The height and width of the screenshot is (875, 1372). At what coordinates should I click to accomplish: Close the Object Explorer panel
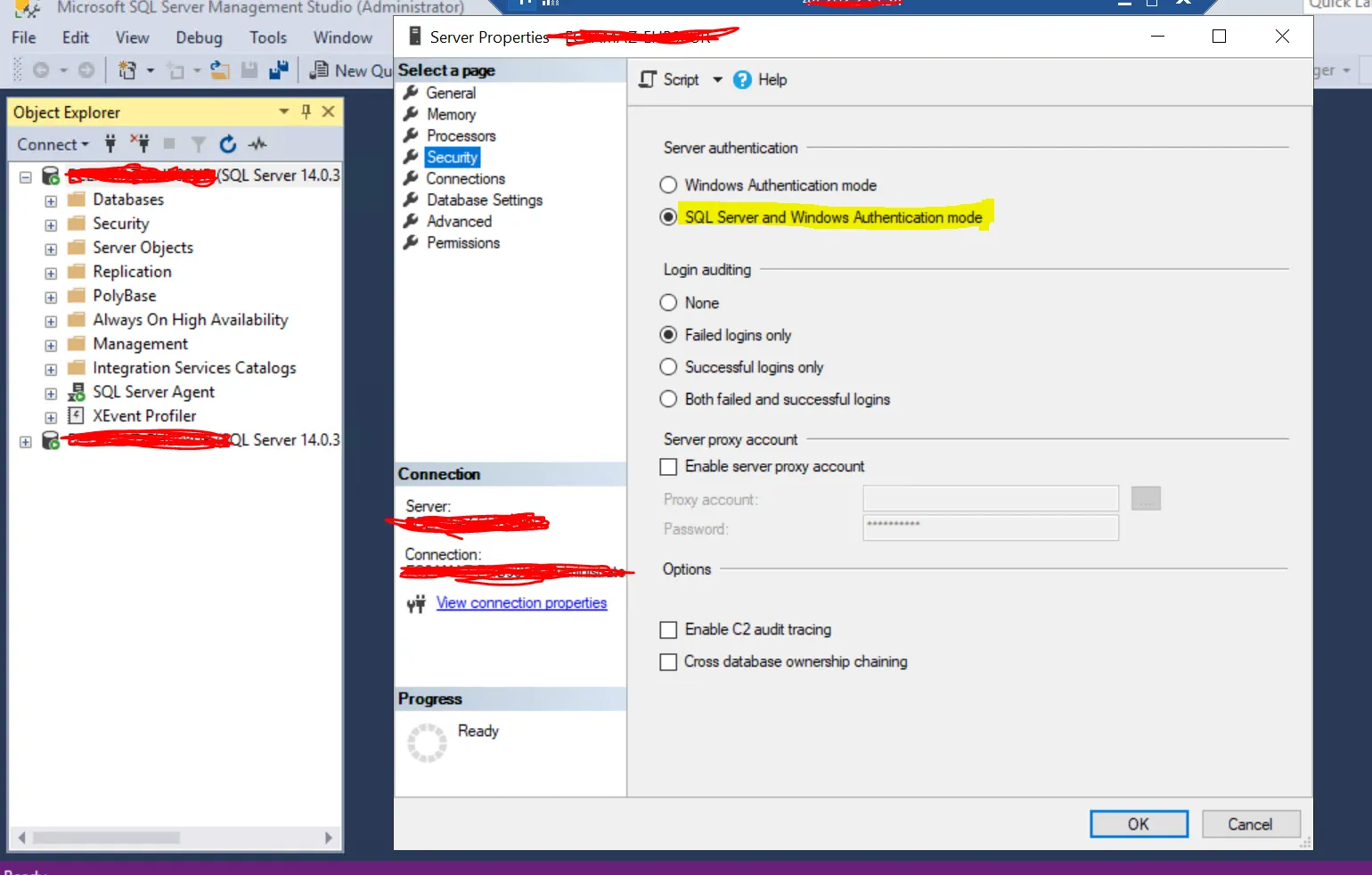(328, 111)
